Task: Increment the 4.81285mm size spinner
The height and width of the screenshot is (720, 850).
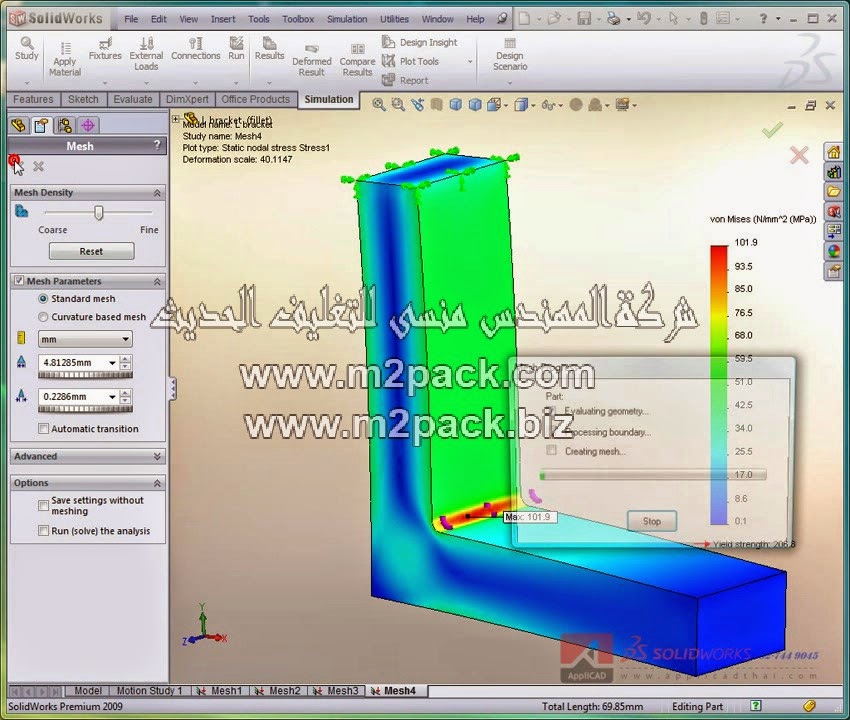Action: (125, 359)
